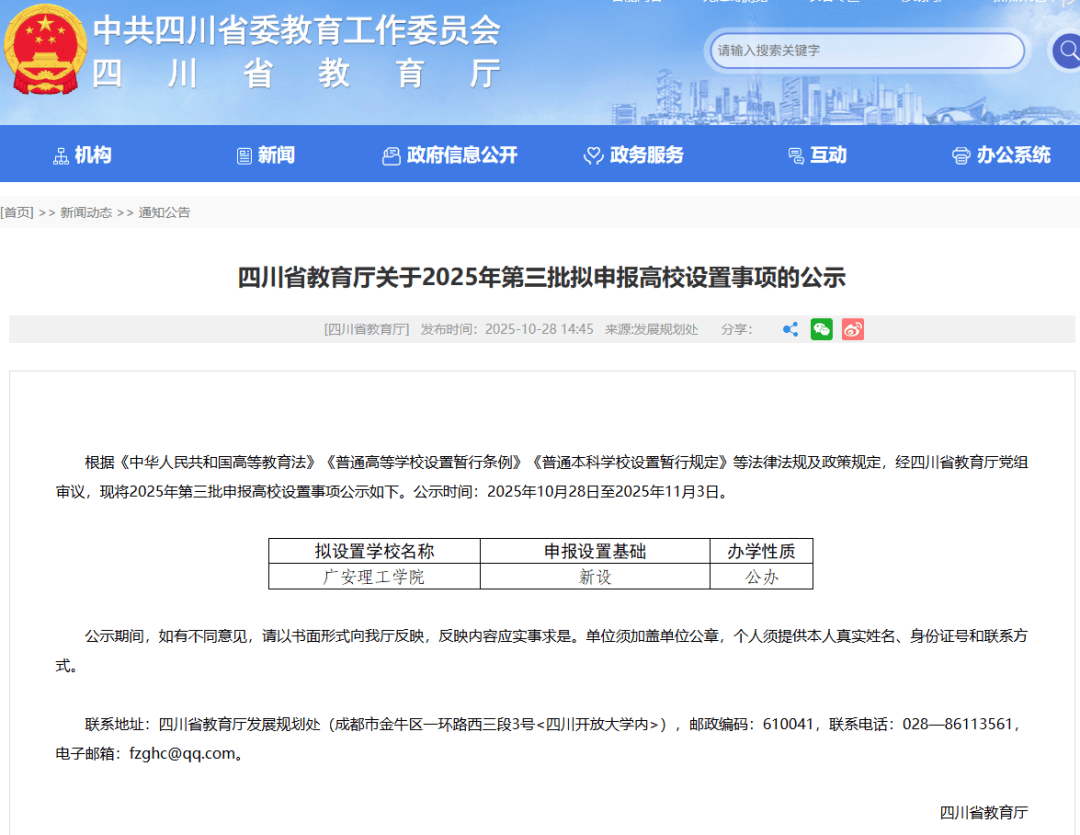The image size is (1080, 835).
Task: Click the 办公系统 printer icon
Action: 960,156
